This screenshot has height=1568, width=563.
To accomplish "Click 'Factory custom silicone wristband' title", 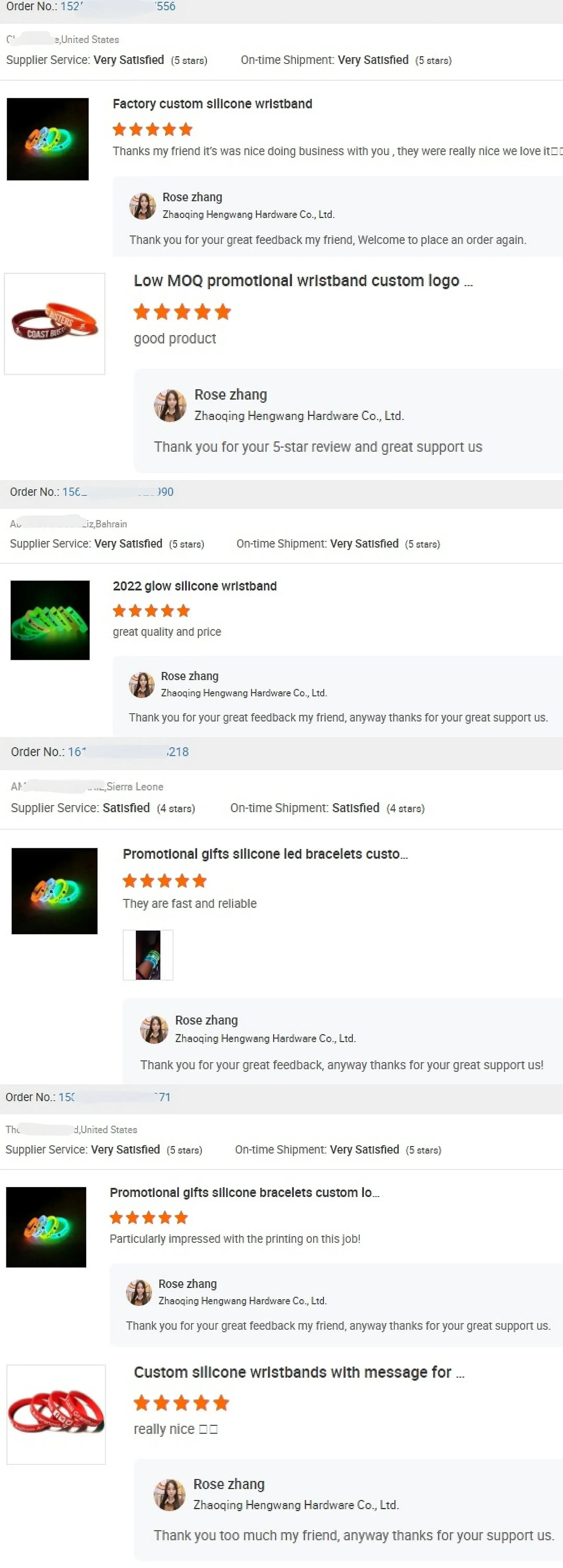I will tap(212, 104).
